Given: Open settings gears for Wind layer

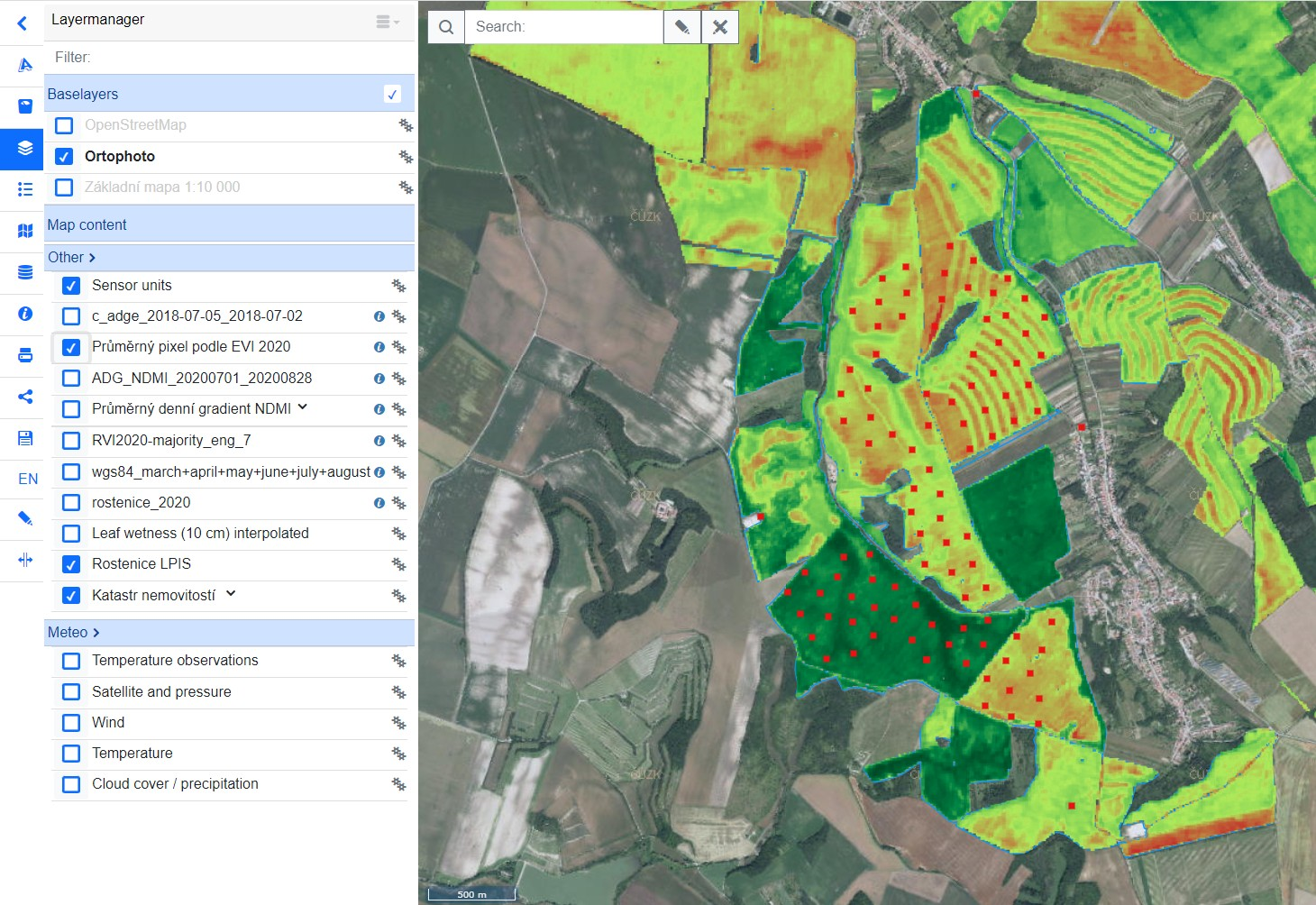Looking at the screenshot, I should [x=398, y=723].
